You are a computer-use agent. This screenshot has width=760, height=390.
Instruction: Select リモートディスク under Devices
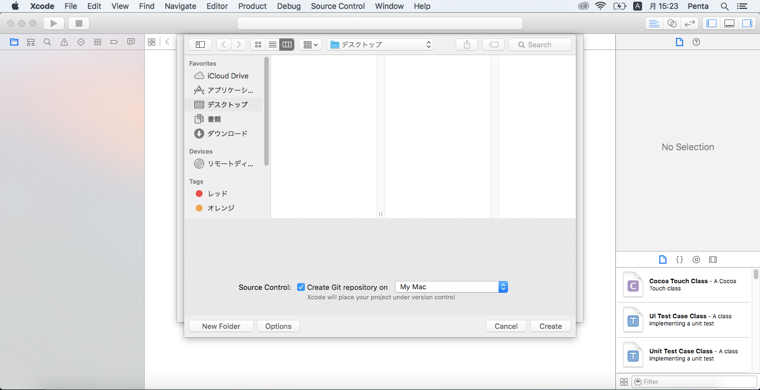coord(223,164)
